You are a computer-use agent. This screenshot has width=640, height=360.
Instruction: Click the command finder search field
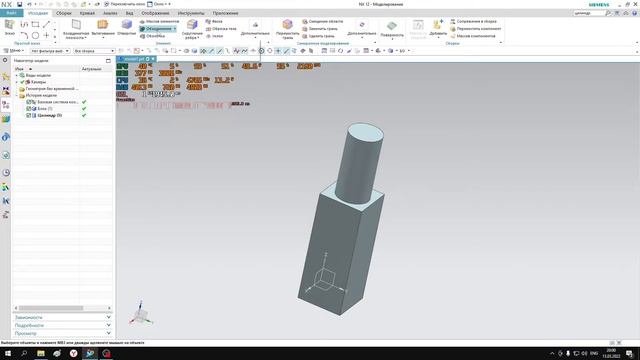(x=588, y=13)
